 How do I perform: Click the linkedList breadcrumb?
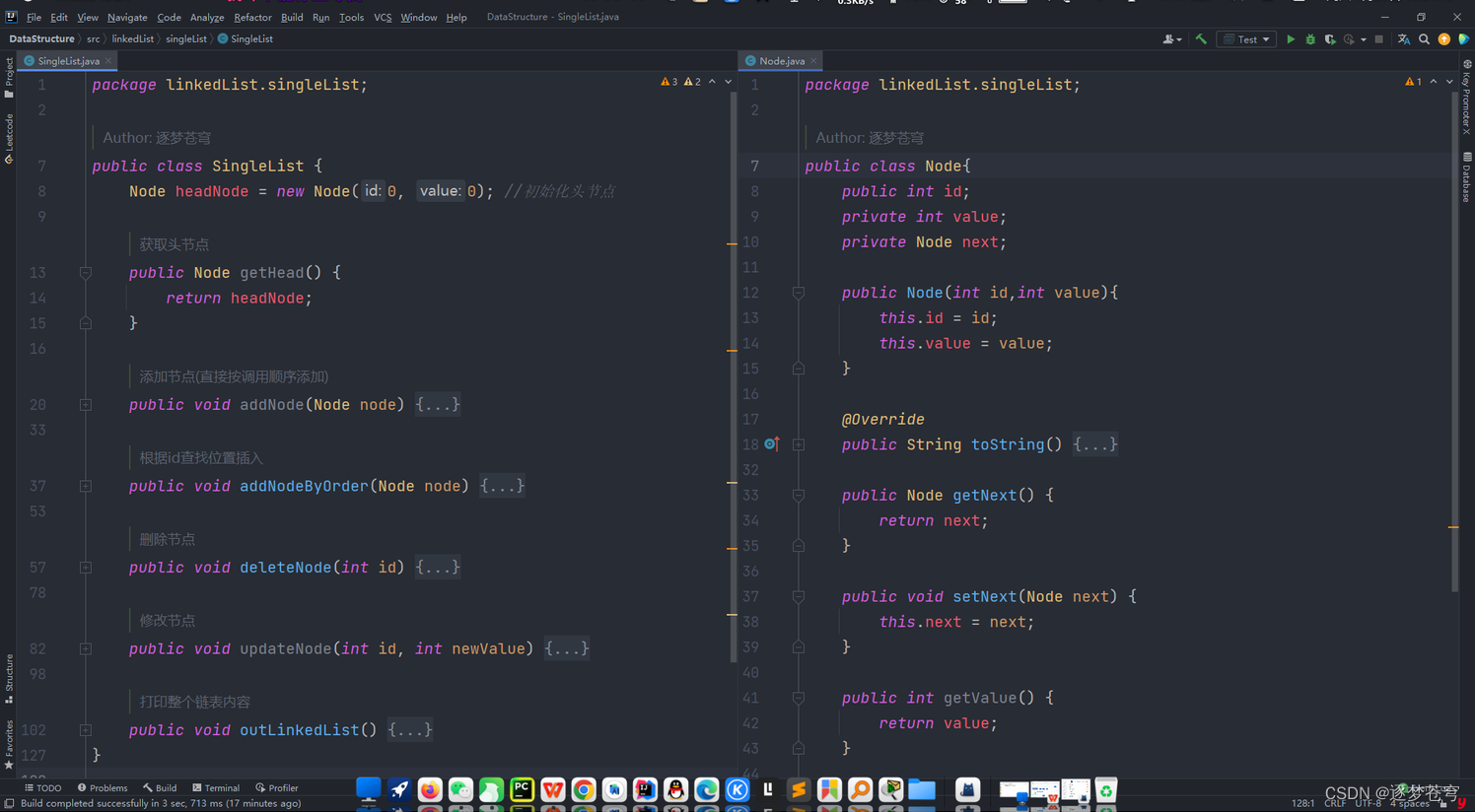click(x=132, y=39)
